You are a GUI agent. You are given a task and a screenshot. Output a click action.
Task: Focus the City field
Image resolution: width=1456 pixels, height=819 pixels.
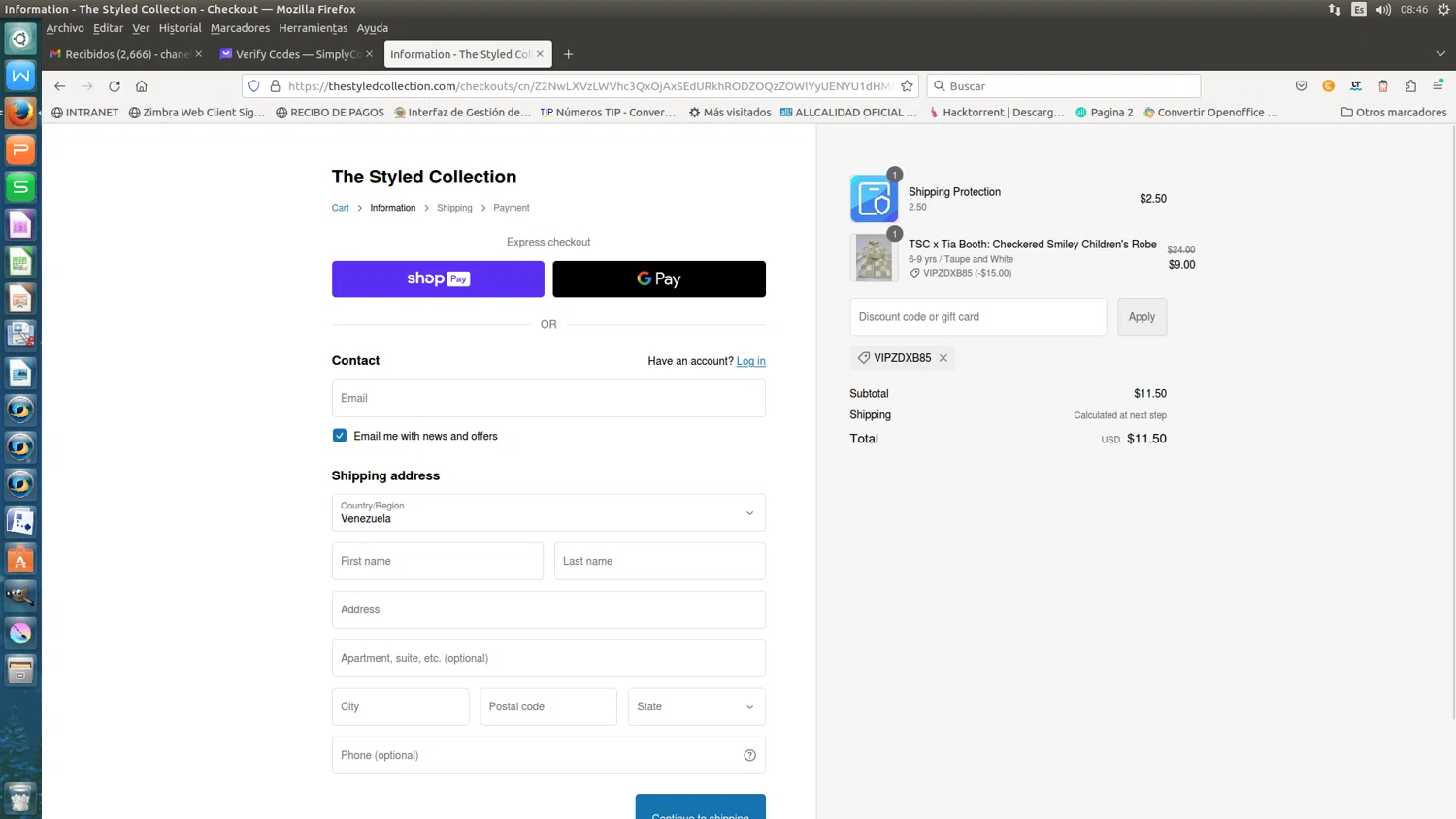pyautogui.click(x=401, y=706)
